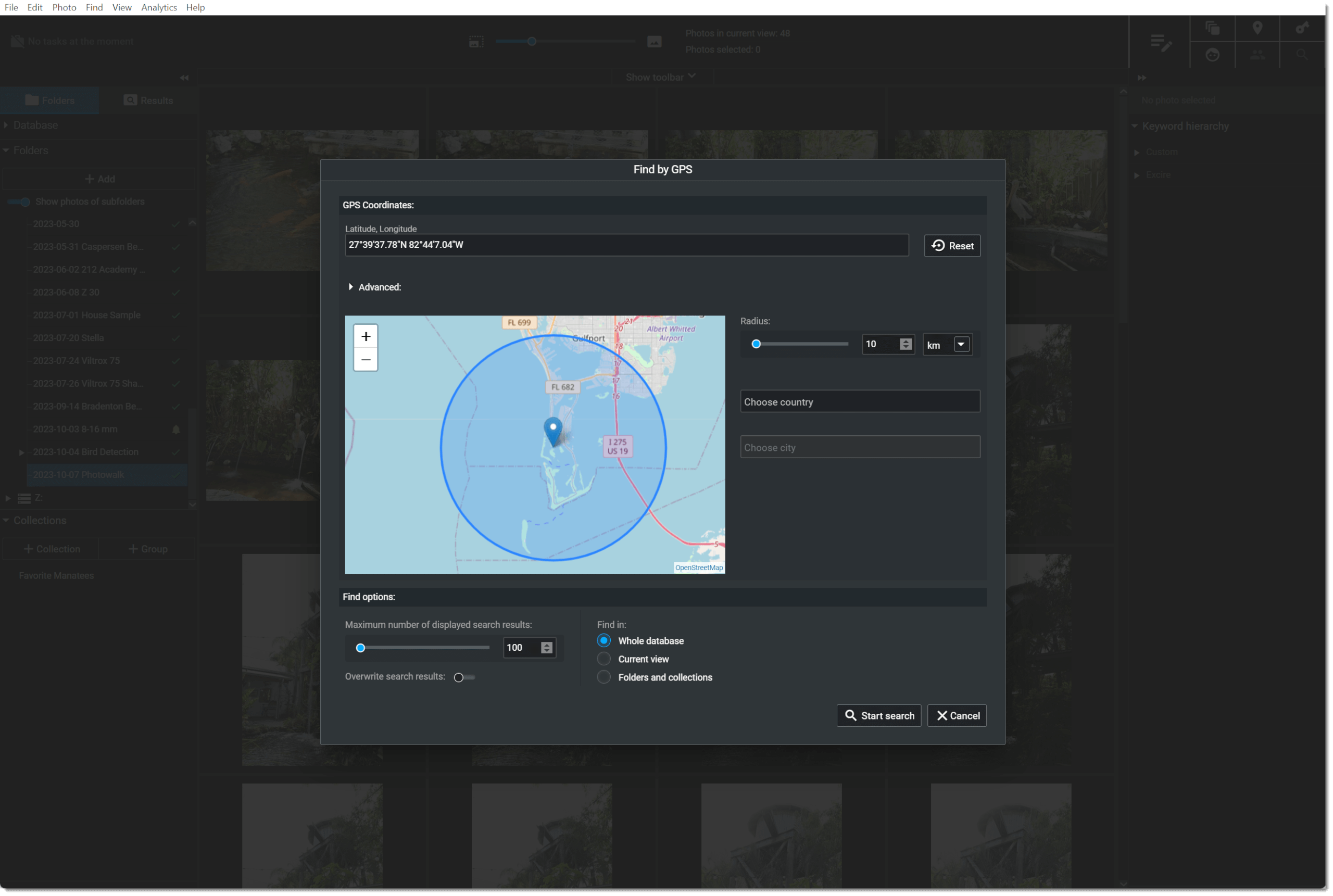Image resolution: width=1333 pixels, height=896 pixels.
Task: Click the blue map location pin
Action: pyautogui.click(x=552, y=430)
